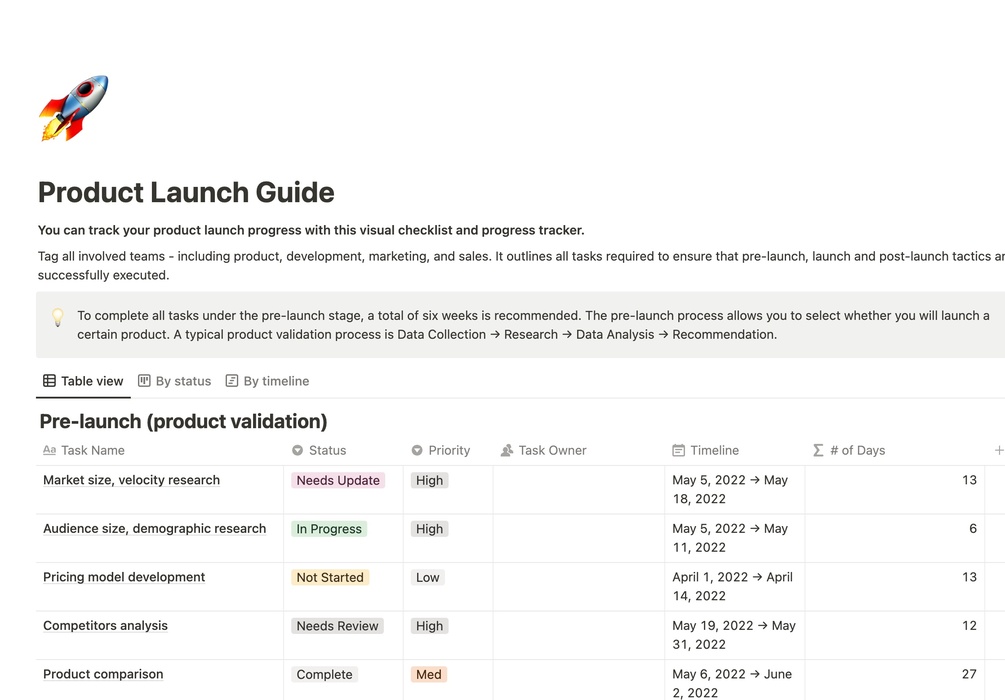Click the Pre-launch (product validation) database title
1005x700 pixels.
click(183, 421)
